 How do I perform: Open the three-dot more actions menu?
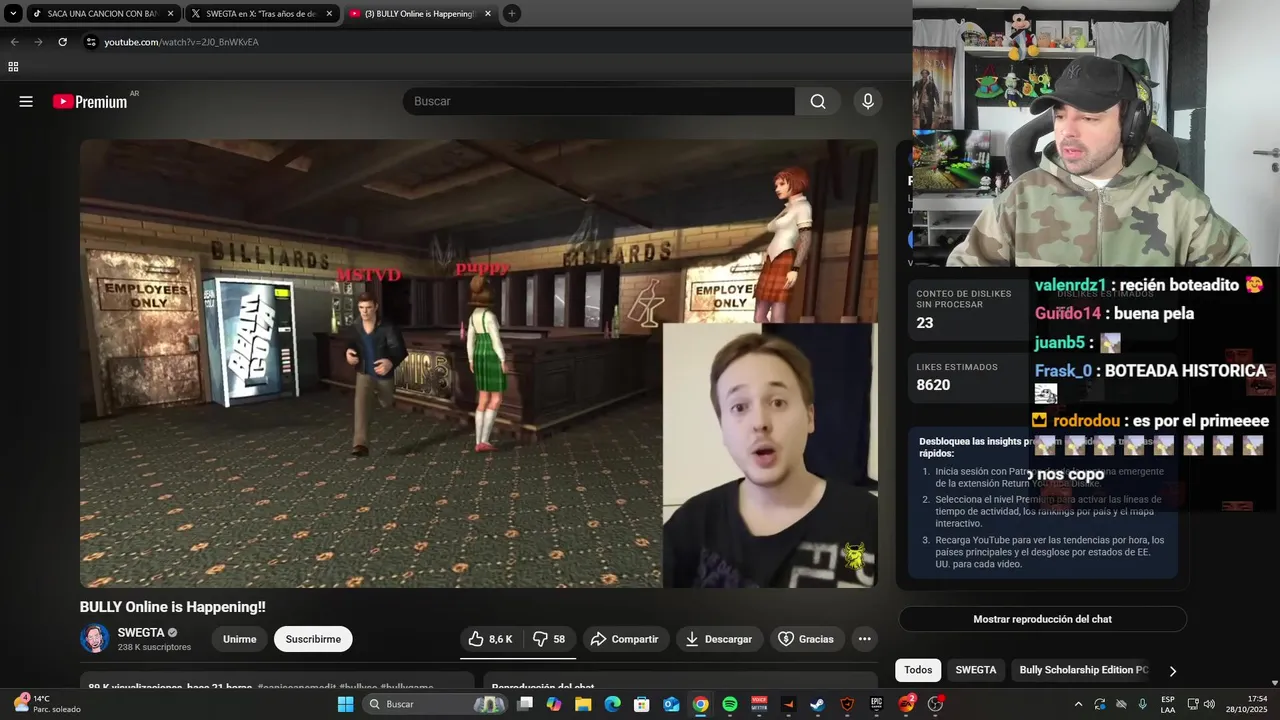865,639
